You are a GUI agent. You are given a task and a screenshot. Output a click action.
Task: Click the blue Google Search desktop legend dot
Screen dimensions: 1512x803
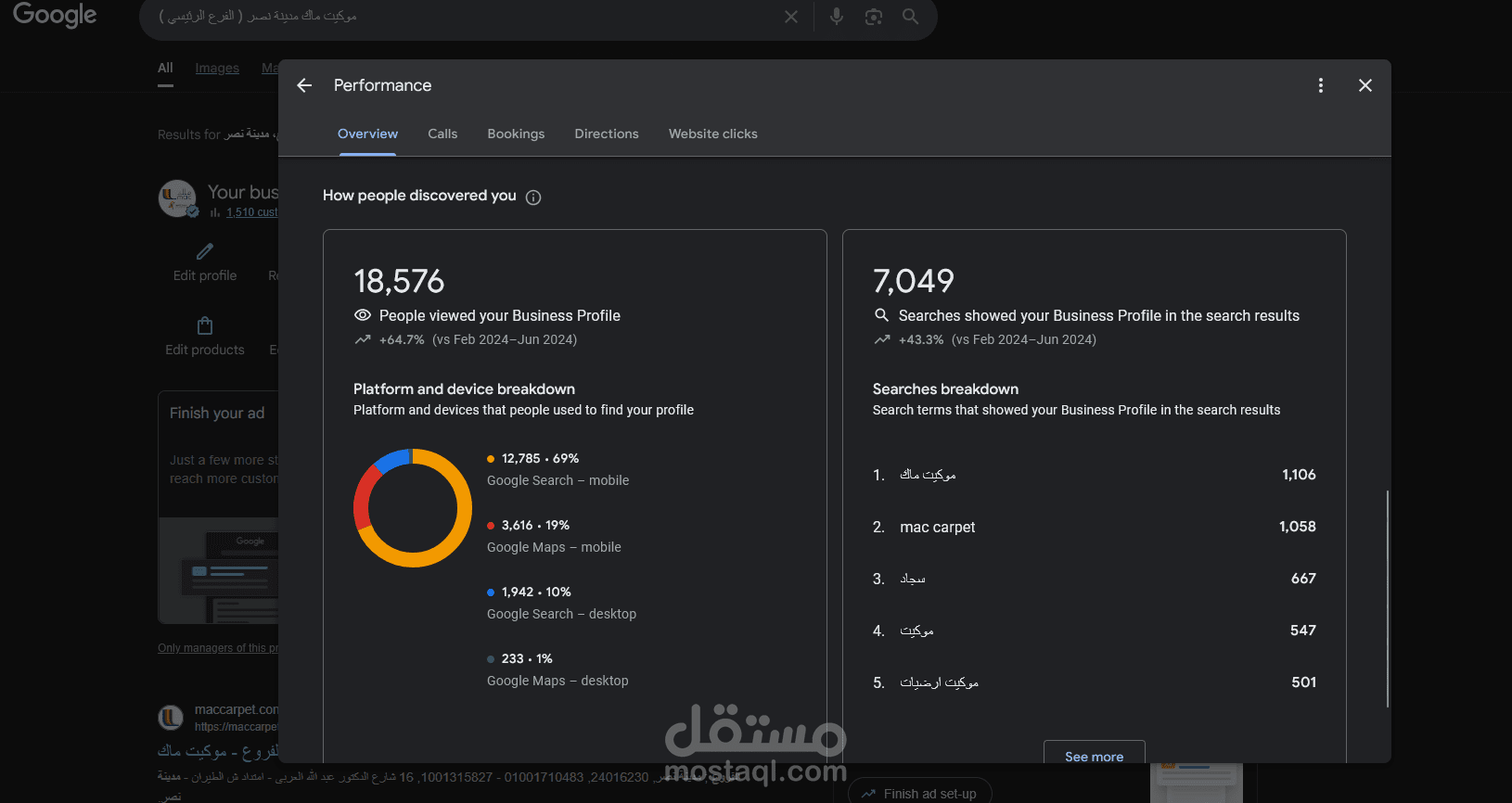coord(491,593)
